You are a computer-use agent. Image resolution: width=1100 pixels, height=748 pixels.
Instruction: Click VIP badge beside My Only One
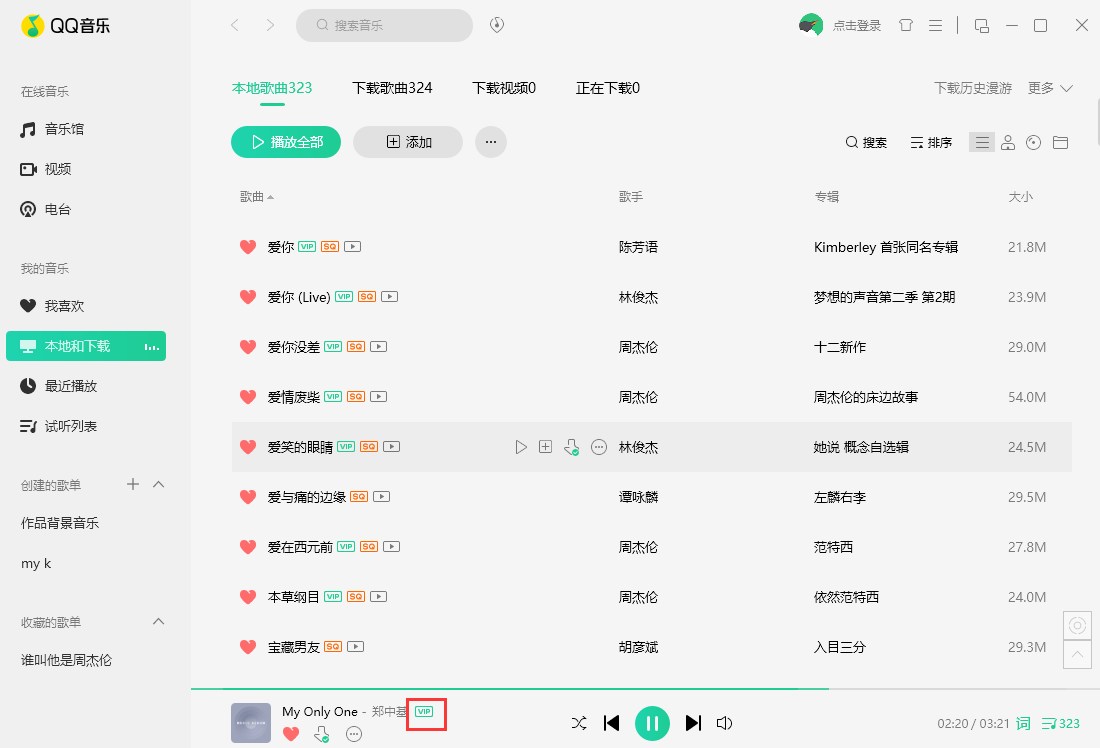point(424,712)
